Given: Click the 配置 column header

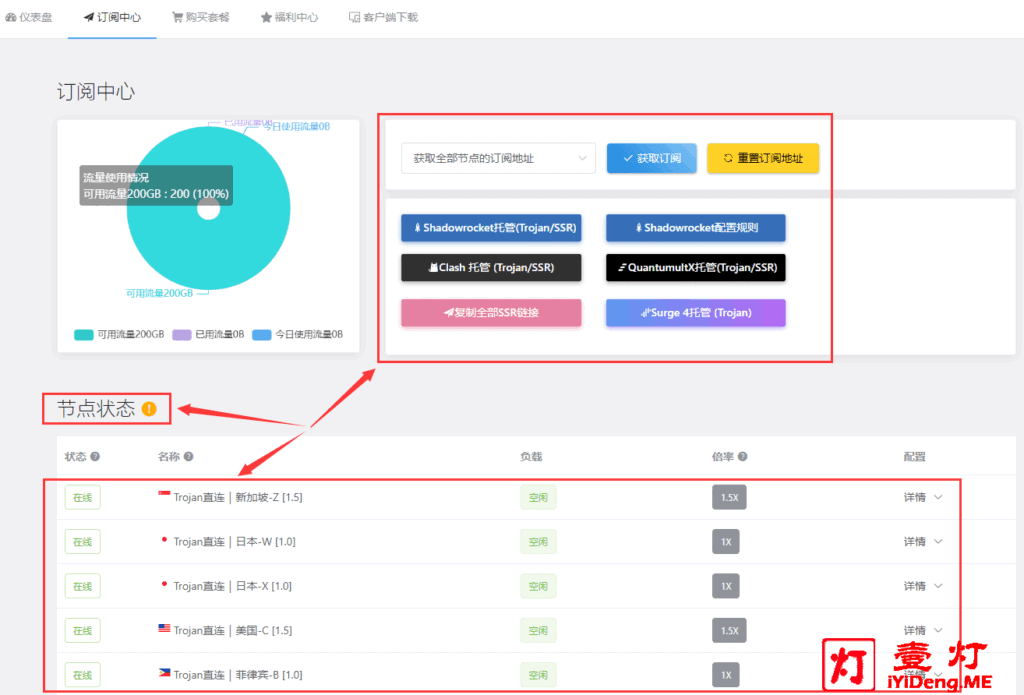Looking at the screenshot, I should click(914, 457).
